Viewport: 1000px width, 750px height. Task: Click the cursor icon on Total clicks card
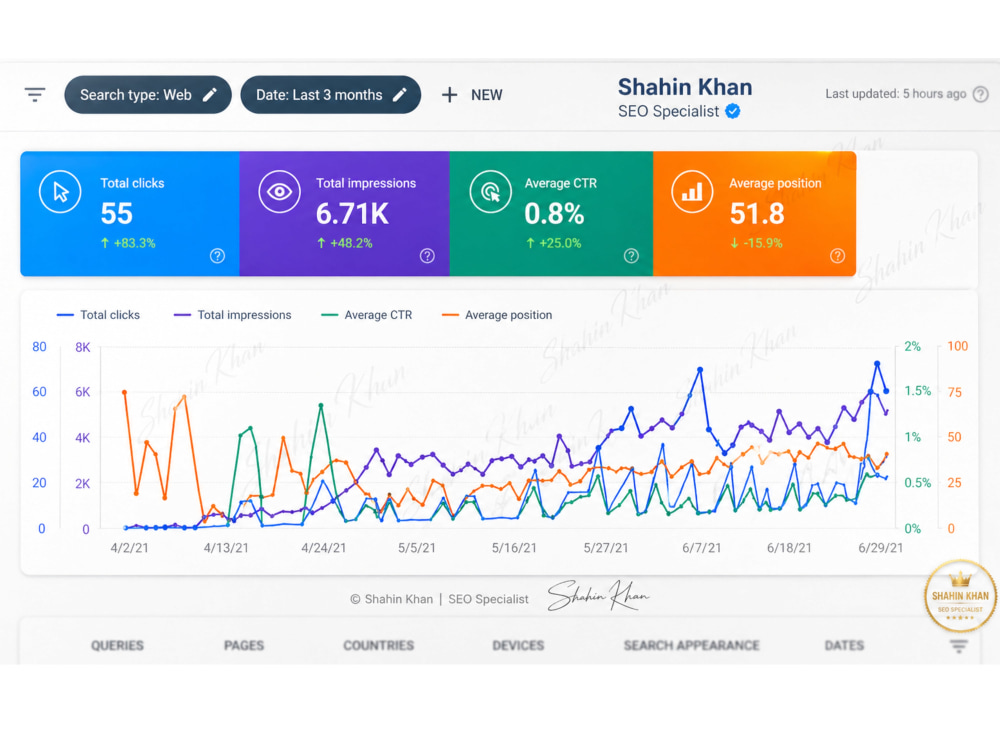point(60,192)
